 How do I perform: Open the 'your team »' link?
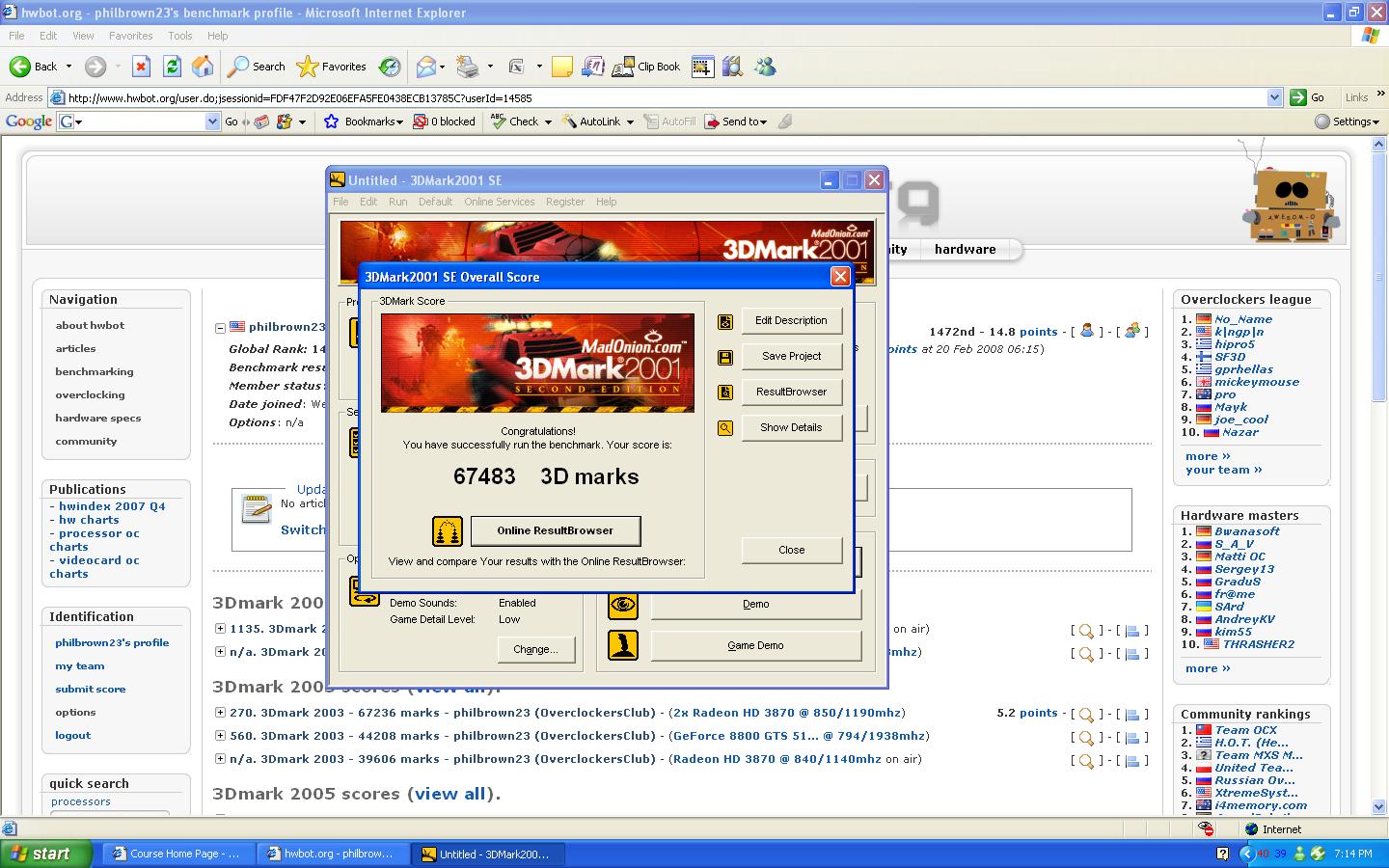1224,470
